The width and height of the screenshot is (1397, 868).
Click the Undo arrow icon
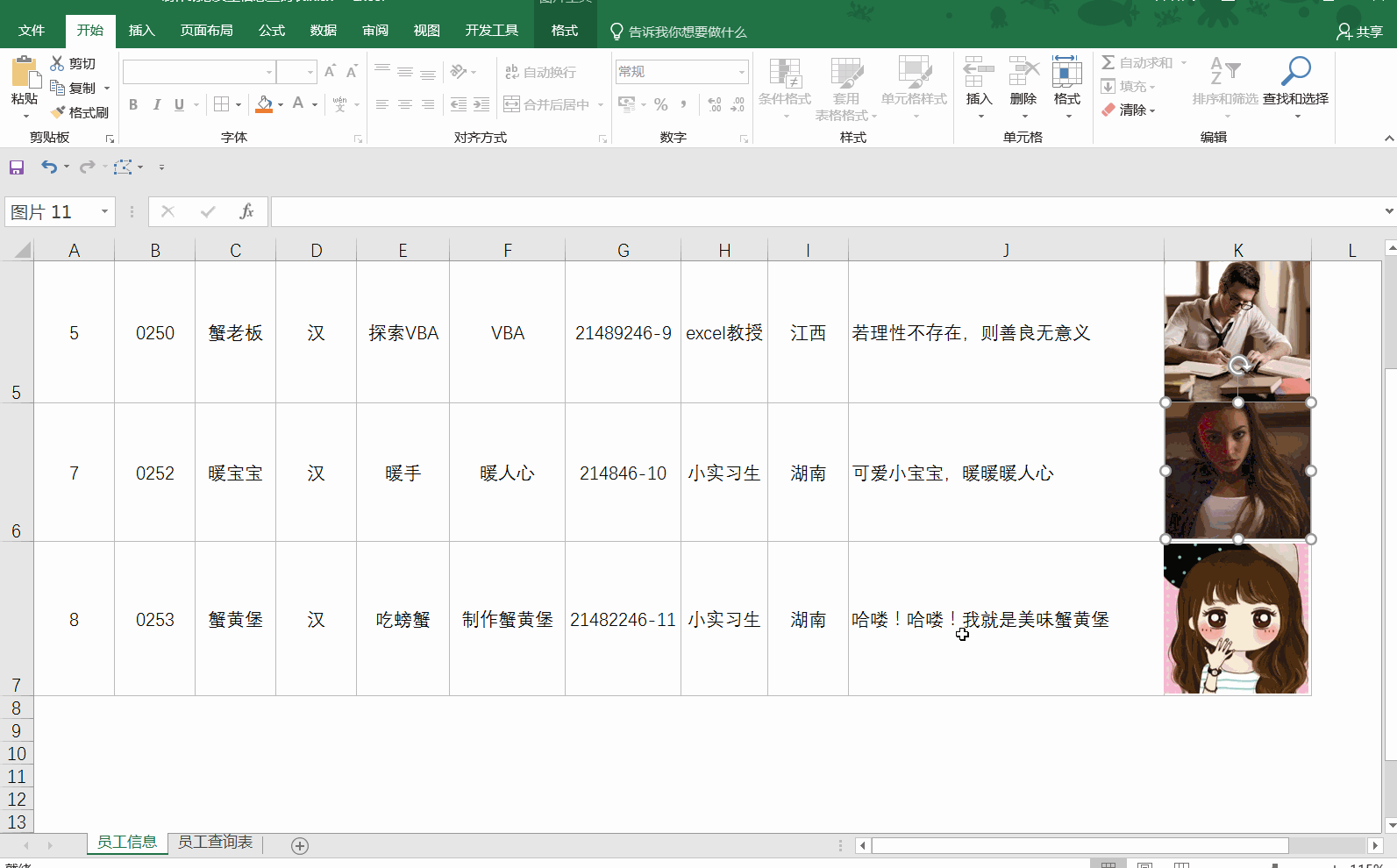pyautogui.click(x=49, y=167)
